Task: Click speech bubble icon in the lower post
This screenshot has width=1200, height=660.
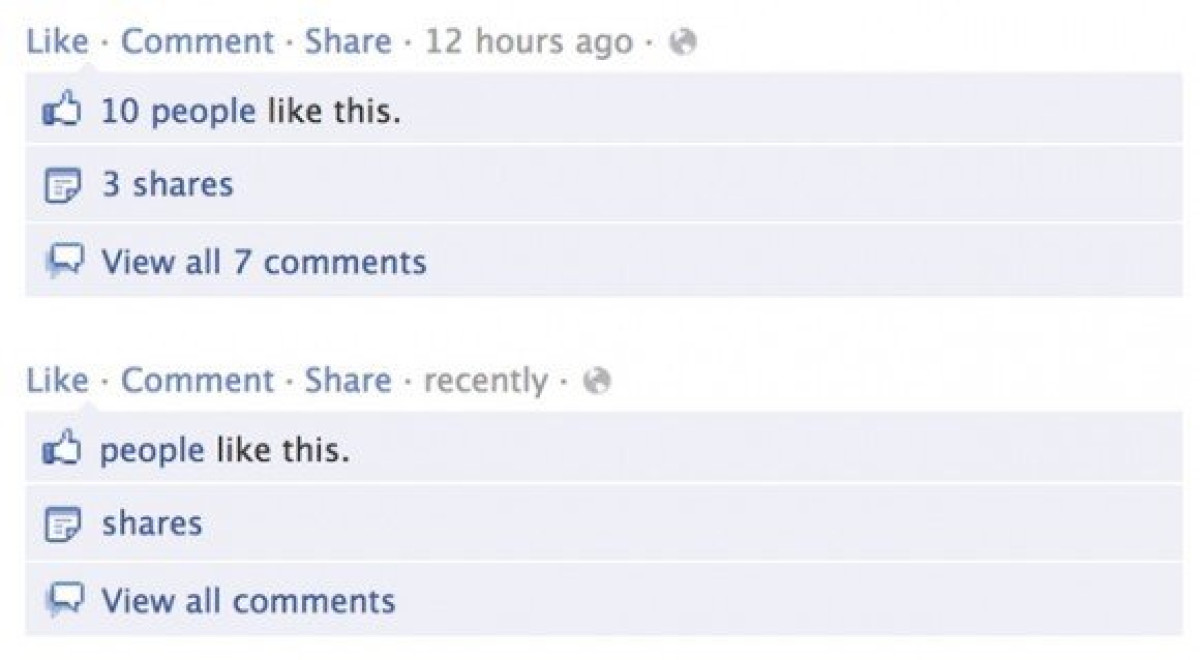Action: pos(62,601)
